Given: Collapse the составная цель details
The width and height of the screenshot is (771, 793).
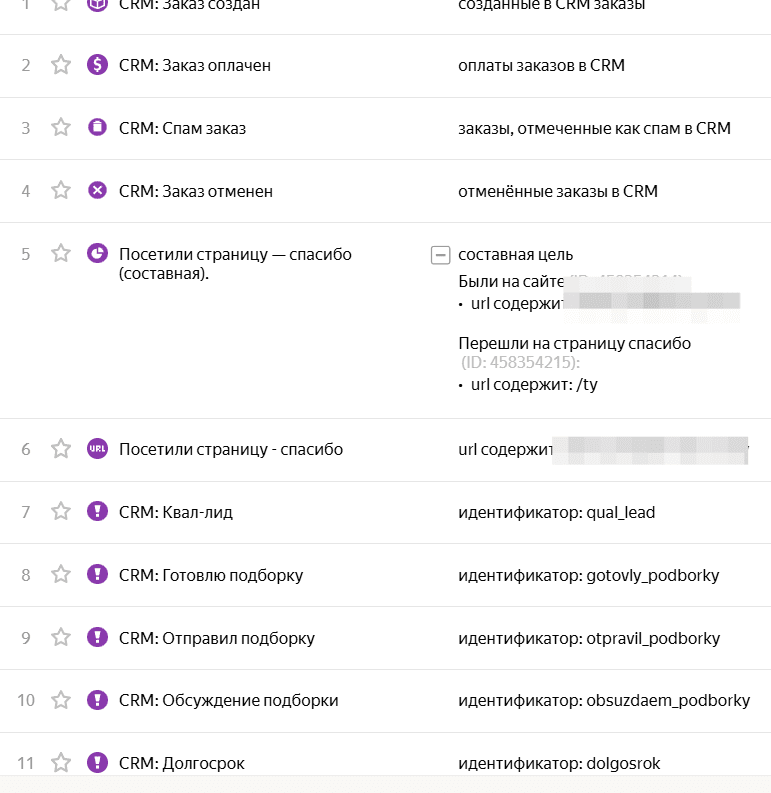Looking at the screenshot, I should click(440, 255).
